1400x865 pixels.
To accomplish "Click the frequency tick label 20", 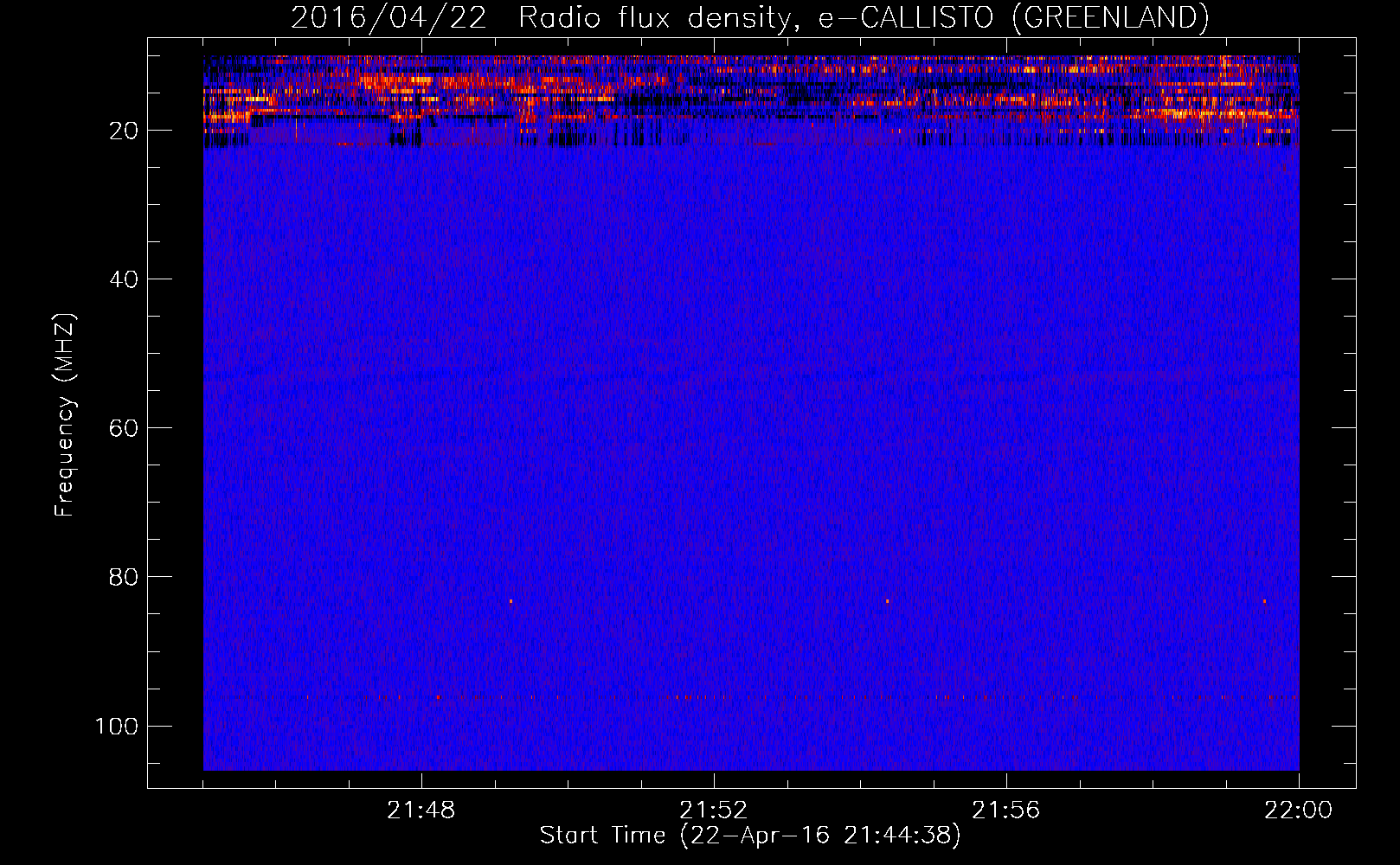I will (x=124, y=131).
